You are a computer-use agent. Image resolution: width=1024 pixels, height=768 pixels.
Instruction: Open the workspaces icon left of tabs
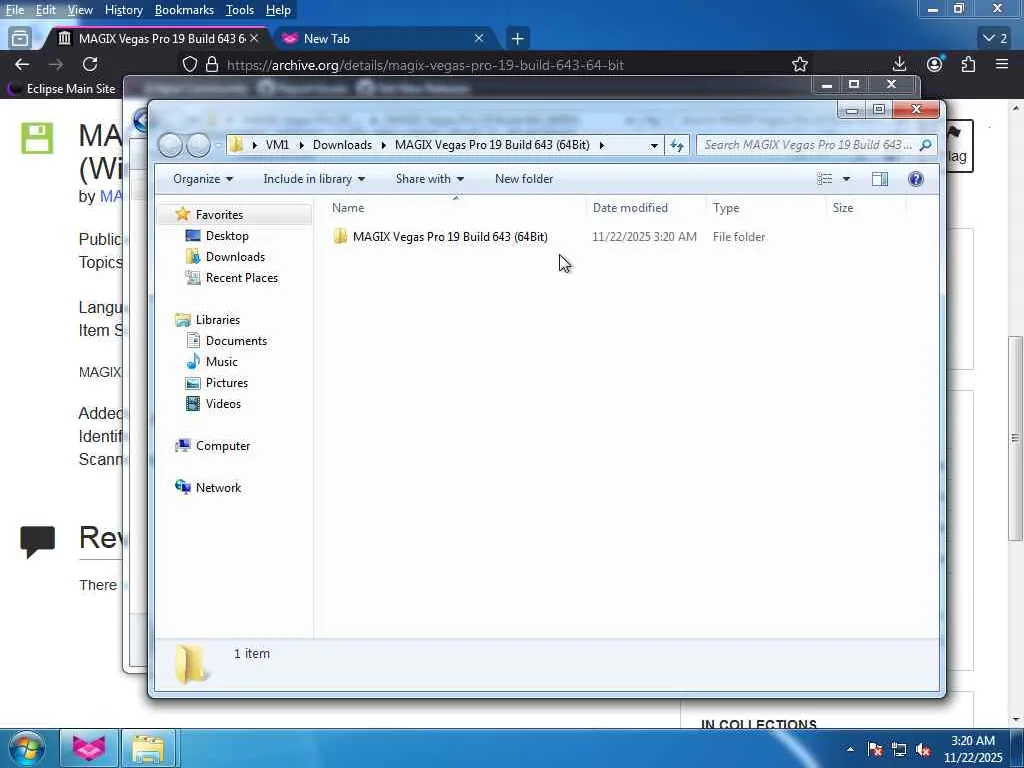(20, 39)
